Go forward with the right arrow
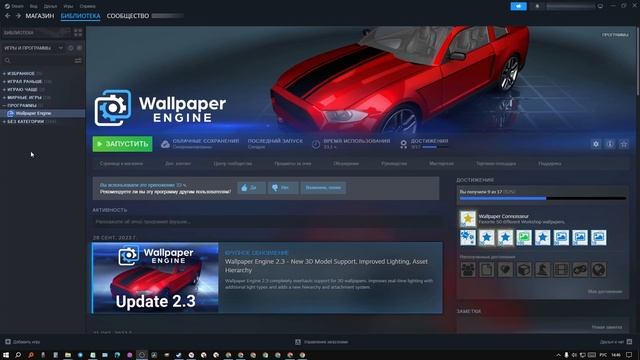This screenshot has width=640, height=360. click(x=18, y=16)
